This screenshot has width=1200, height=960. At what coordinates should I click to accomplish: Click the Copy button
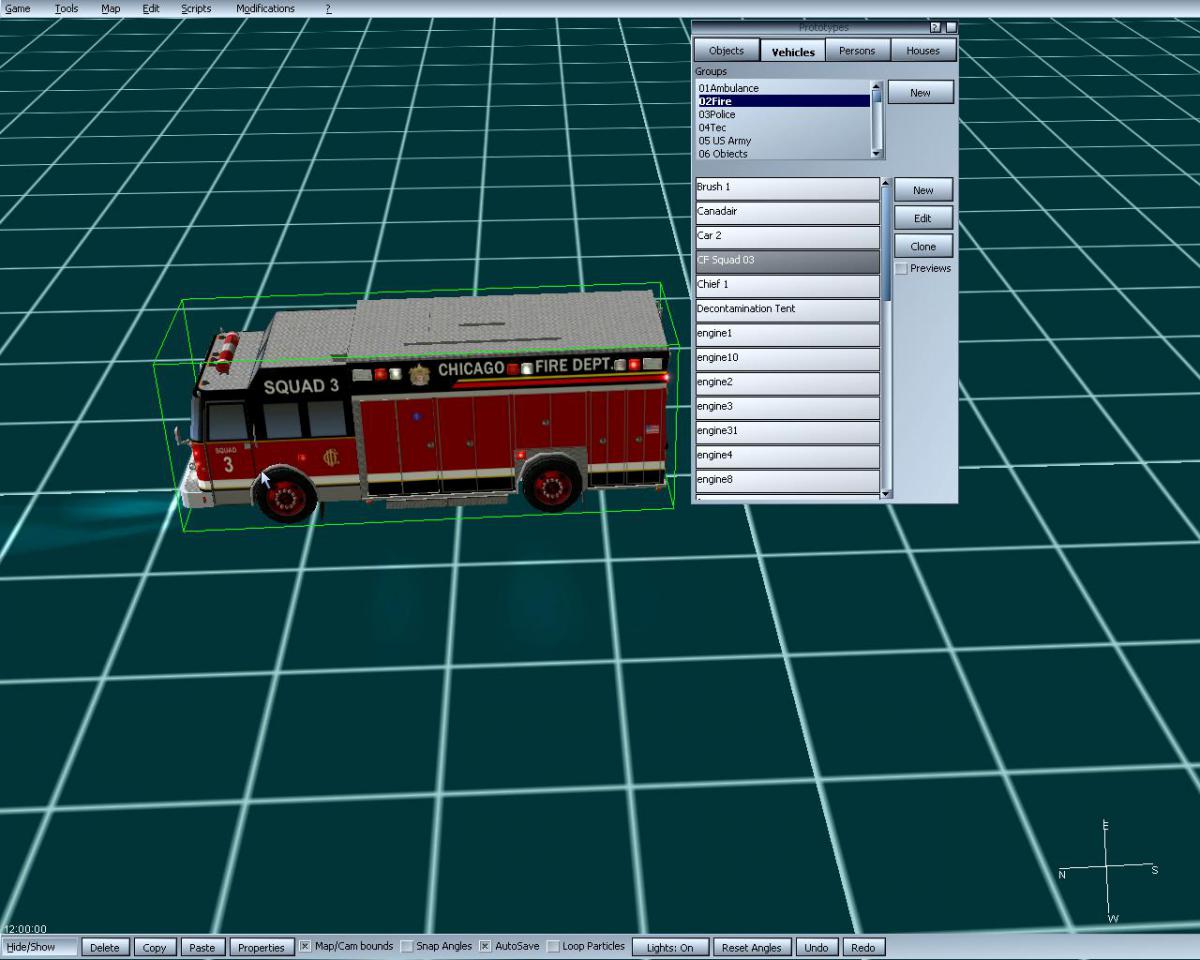click(x=155, y=947)
